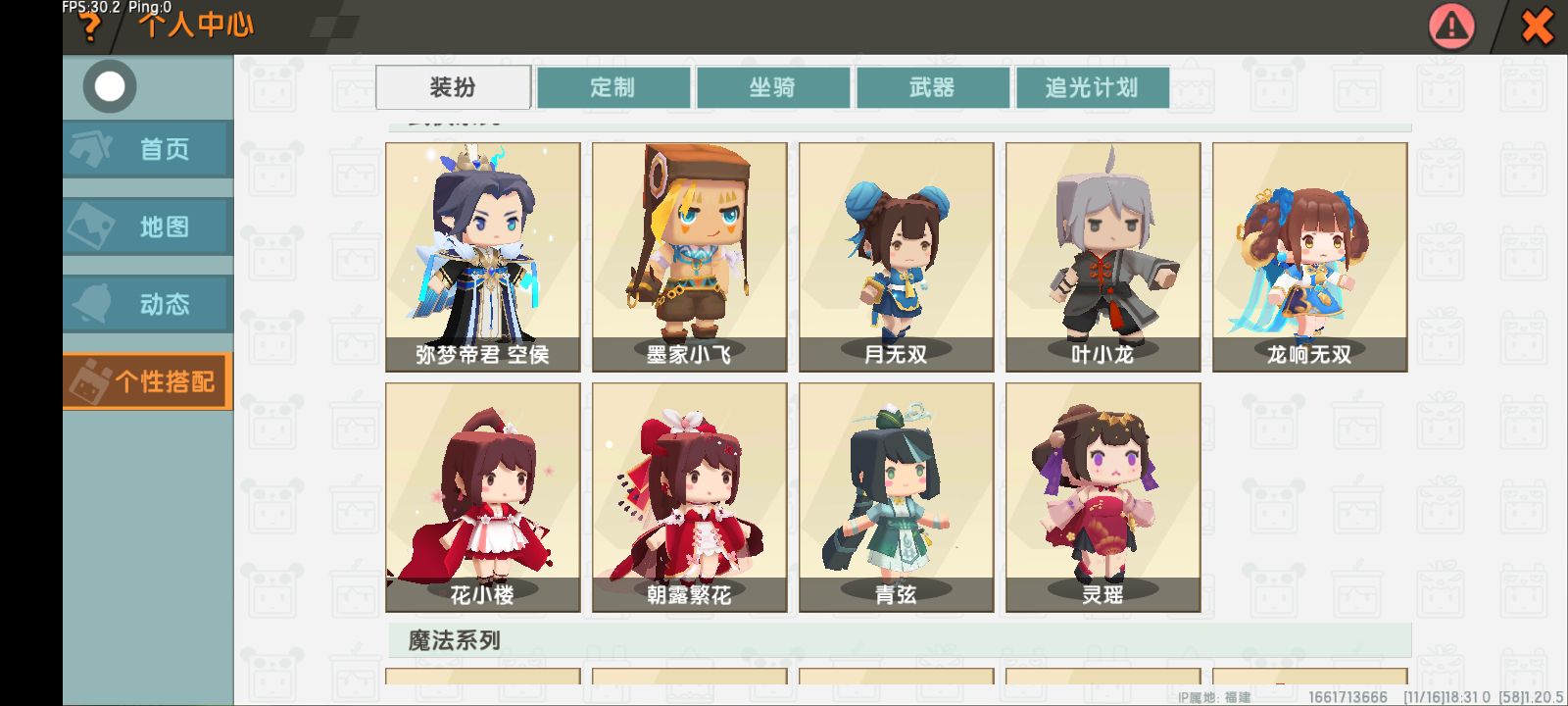Choose the 月无双 character skin
1568x706 pixels.
(x=897, y=257)
